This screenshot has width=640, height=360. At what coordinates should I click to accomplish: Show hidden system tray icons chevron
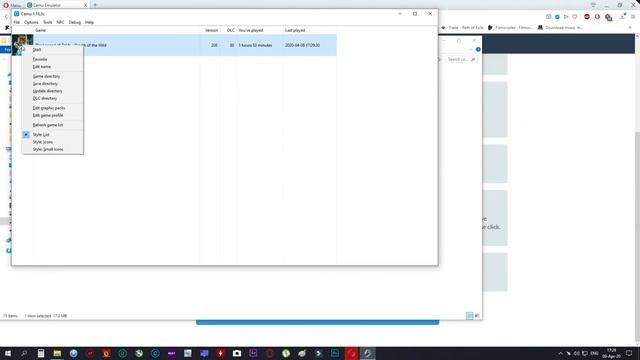point(560,353)
